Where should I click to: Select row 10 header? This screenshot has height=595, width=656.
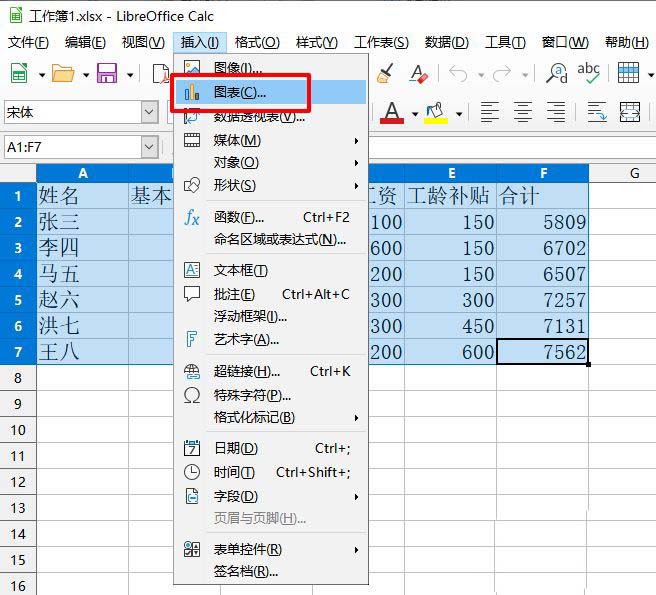pyautogui.click(x=18, y=430)
